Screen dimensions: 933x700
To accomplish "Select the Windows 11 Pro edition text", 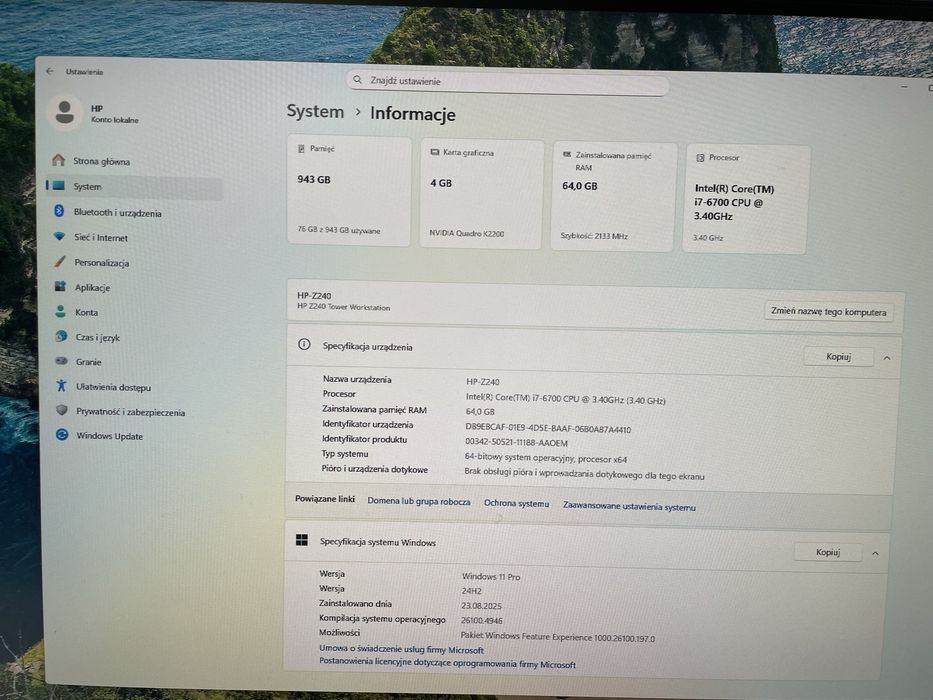I will tap(491, 577).
